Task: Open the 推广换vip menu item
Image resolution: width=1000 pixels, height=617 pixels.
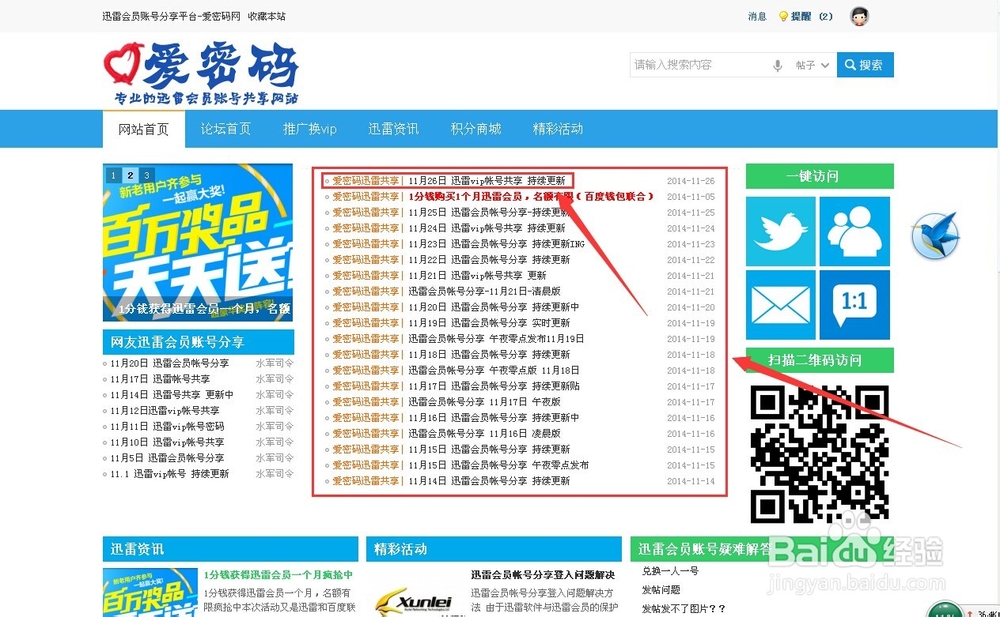Action: [x=309, y=129]
